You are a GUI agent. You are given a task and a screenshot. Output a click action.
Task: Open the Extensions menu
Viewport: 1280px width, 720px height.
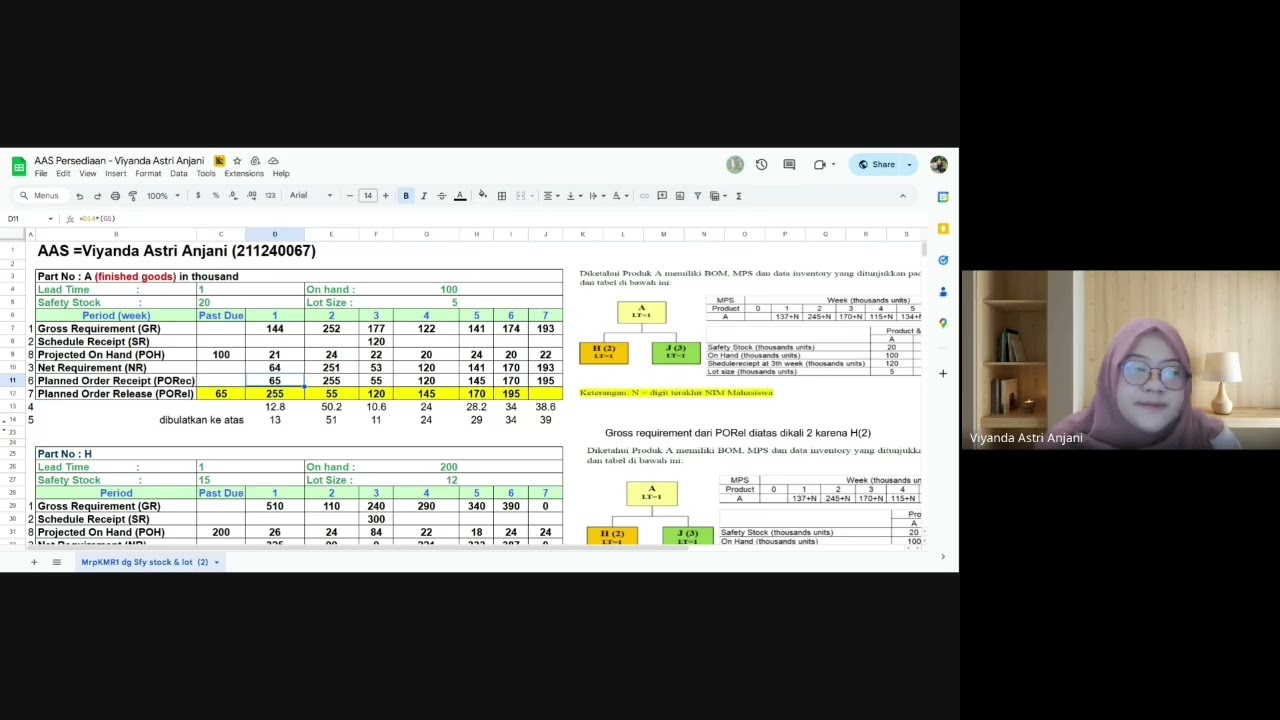pyautogui.click(x=244, y=174)
